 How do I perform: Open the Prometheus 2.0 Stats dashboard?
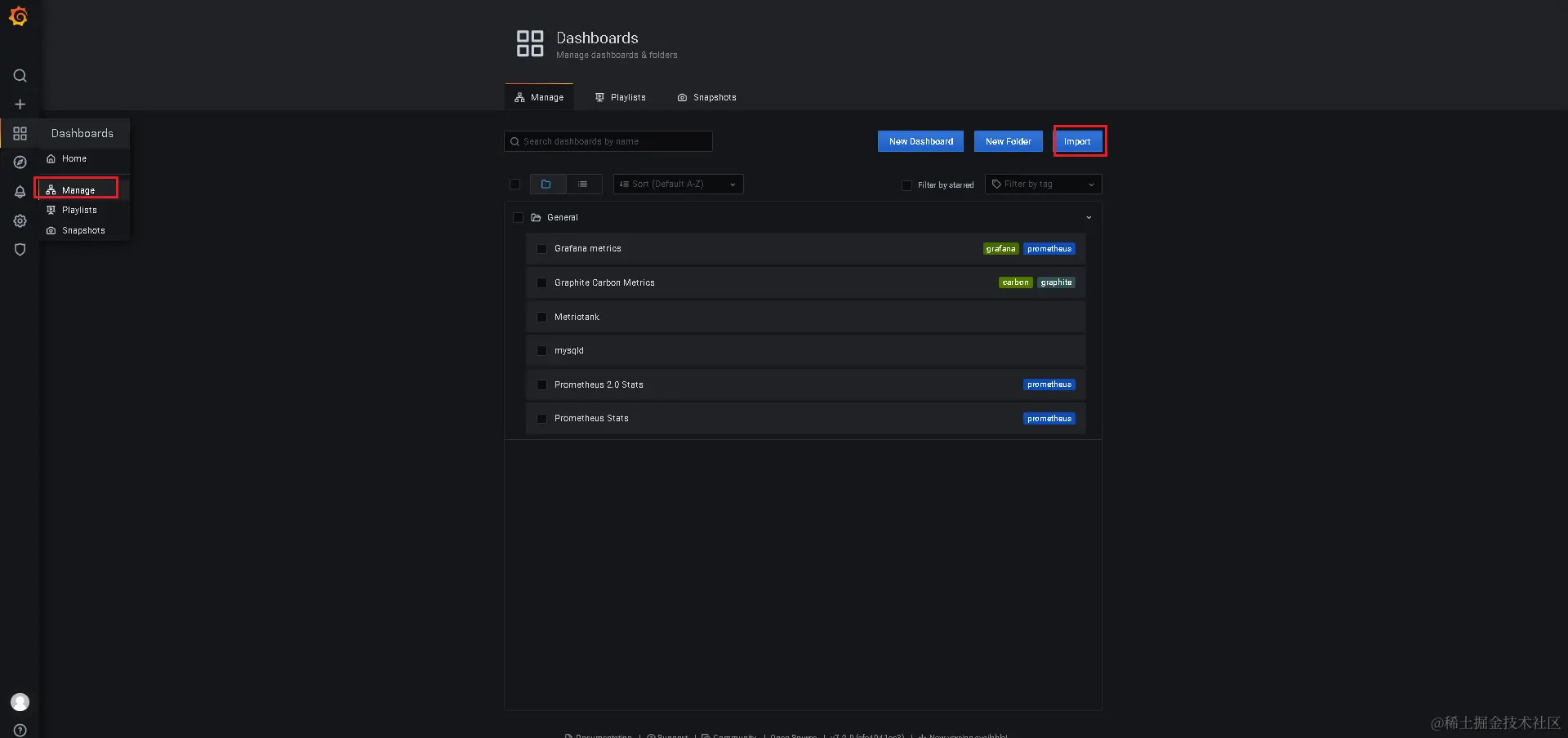[x=599, y=385]
